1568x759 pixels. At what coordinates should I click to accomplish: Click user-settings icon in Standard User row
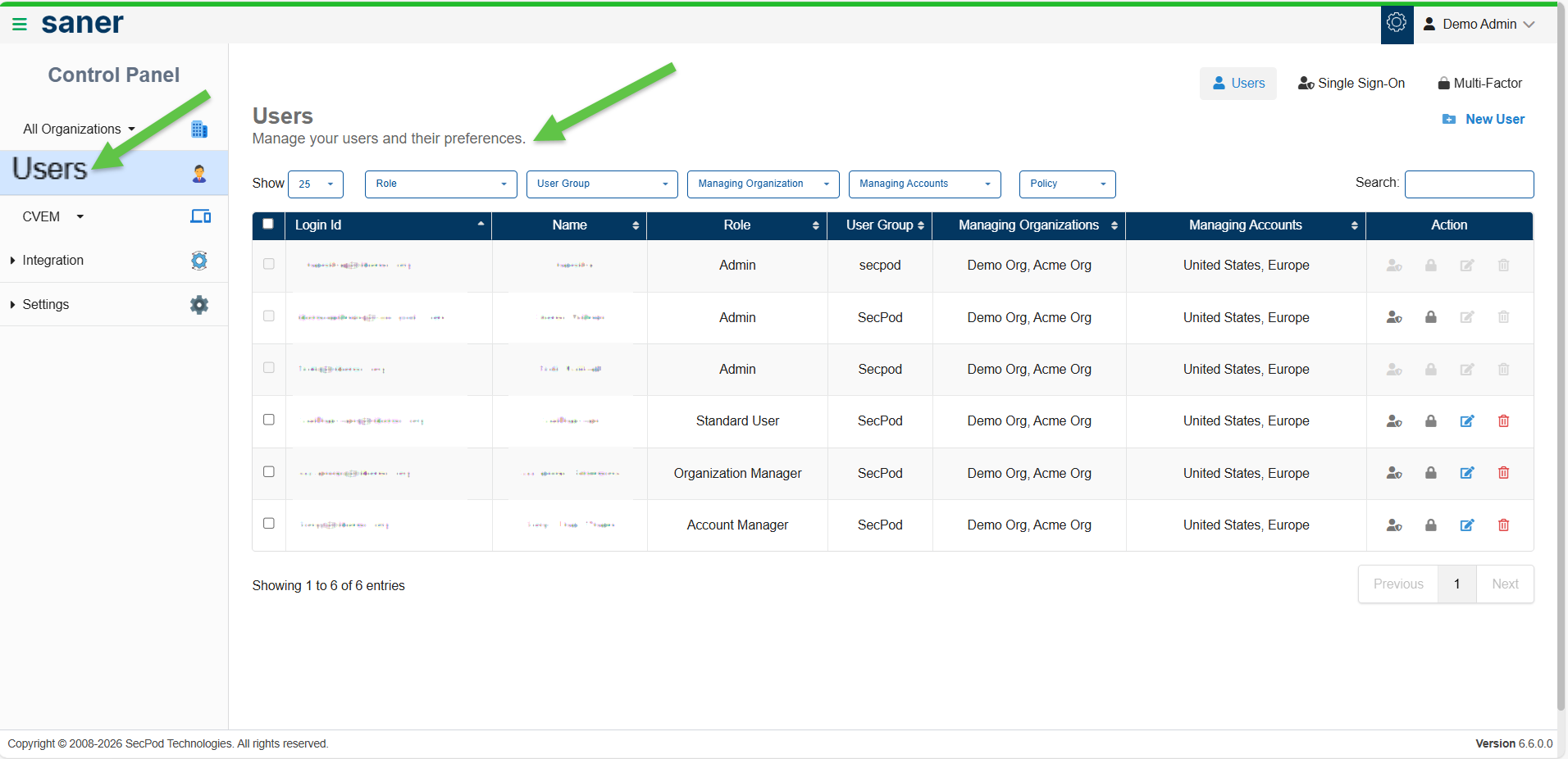1393,421
